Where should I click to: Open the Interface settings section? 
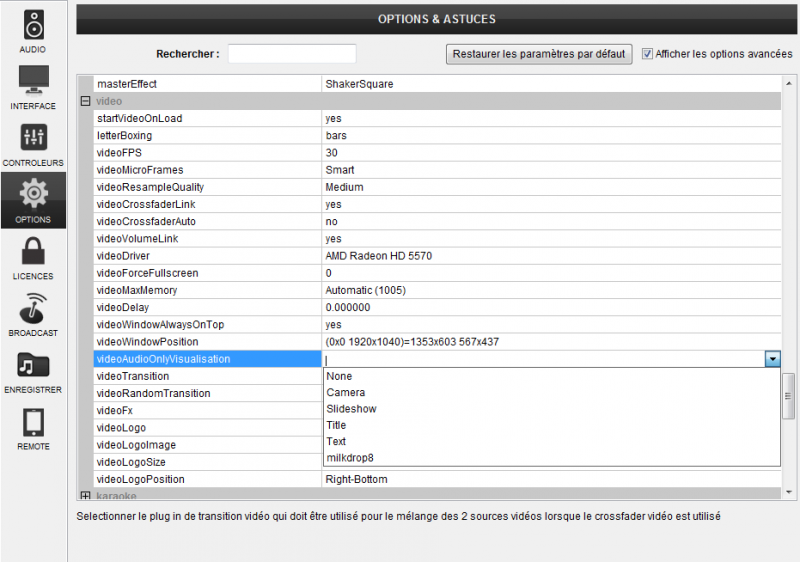coord(33,87)
